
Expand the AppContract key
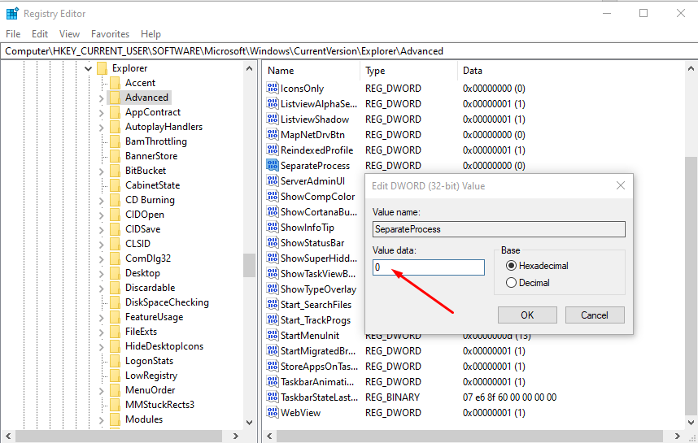(x=101, y=113)
